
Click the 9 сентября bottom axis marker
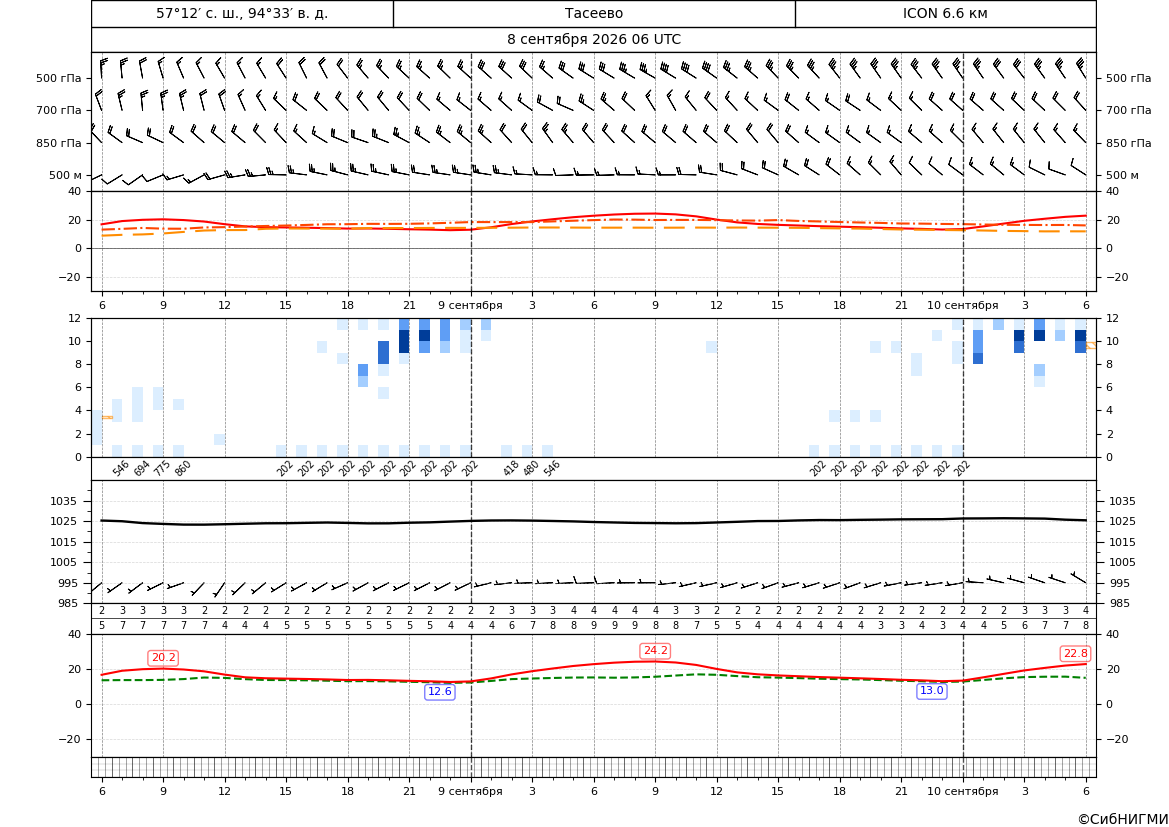tap(470, 791)
